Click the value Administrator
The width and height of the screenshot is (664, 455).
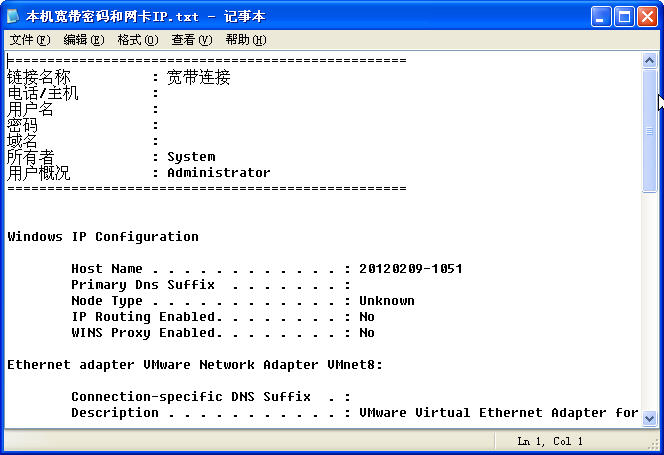[219, 173]
